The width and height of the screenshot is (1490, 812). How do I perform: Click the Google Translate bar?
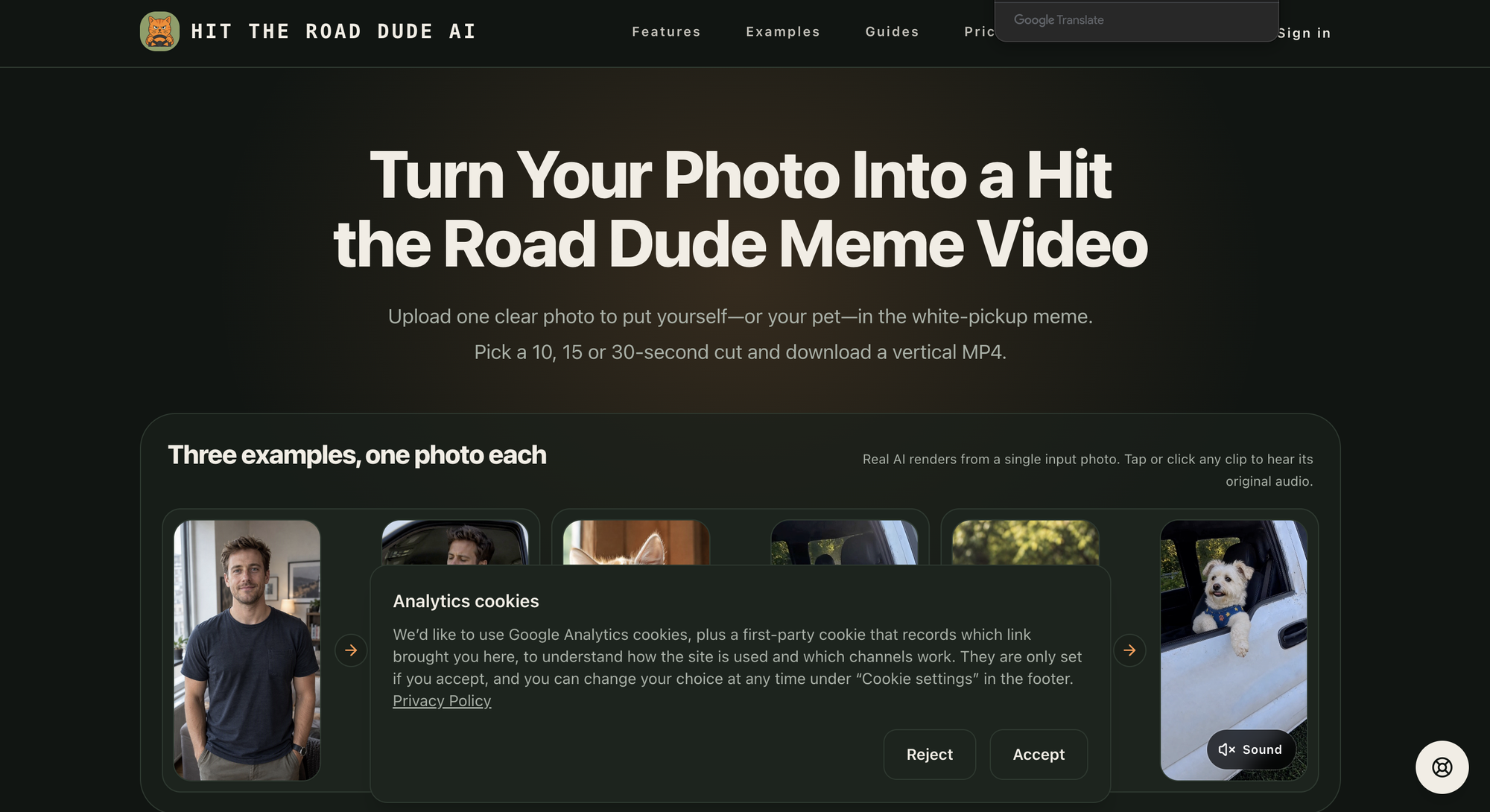pyautogui.click(x=1136, y=21)
